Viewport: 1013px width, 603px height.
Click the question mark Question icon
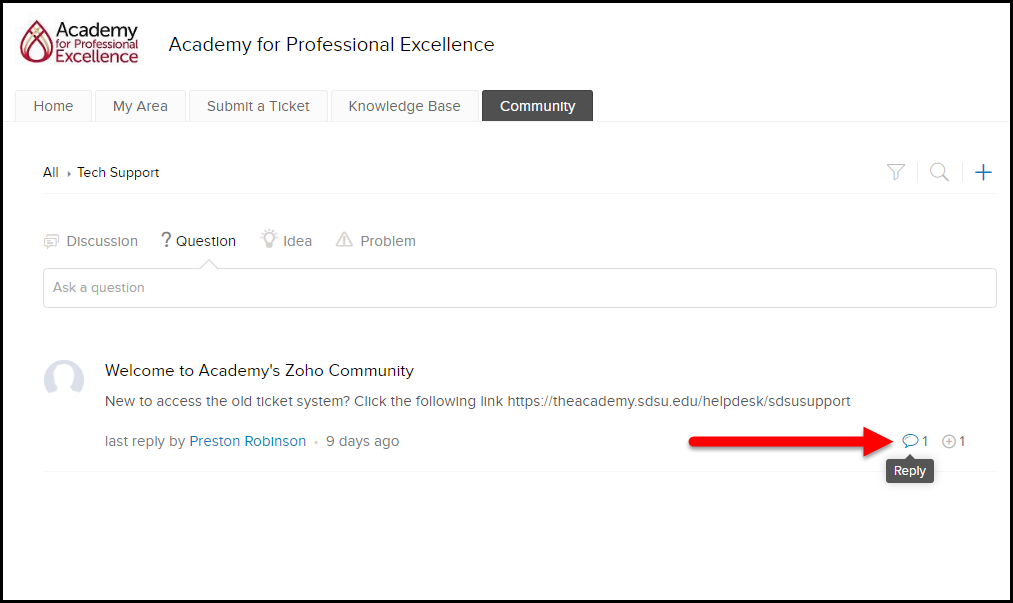(165, 240)
